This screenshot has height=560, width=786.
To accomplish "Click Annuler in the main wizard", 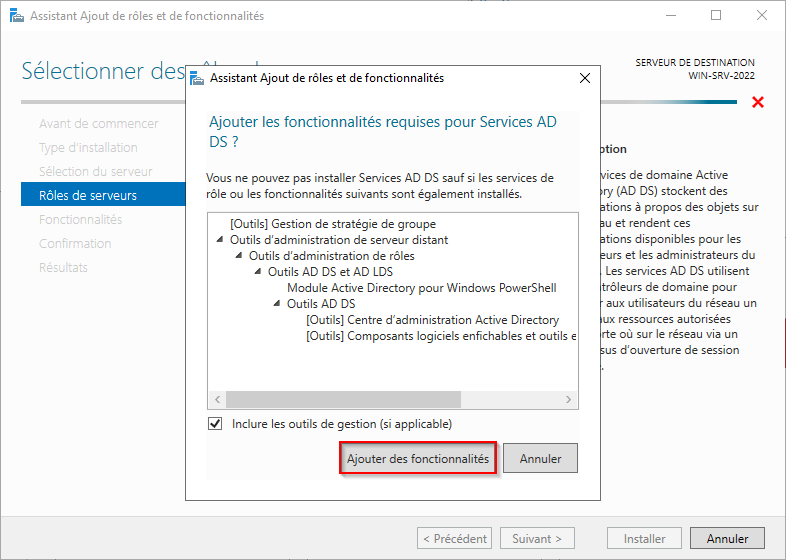I will [x=727, y=538].
